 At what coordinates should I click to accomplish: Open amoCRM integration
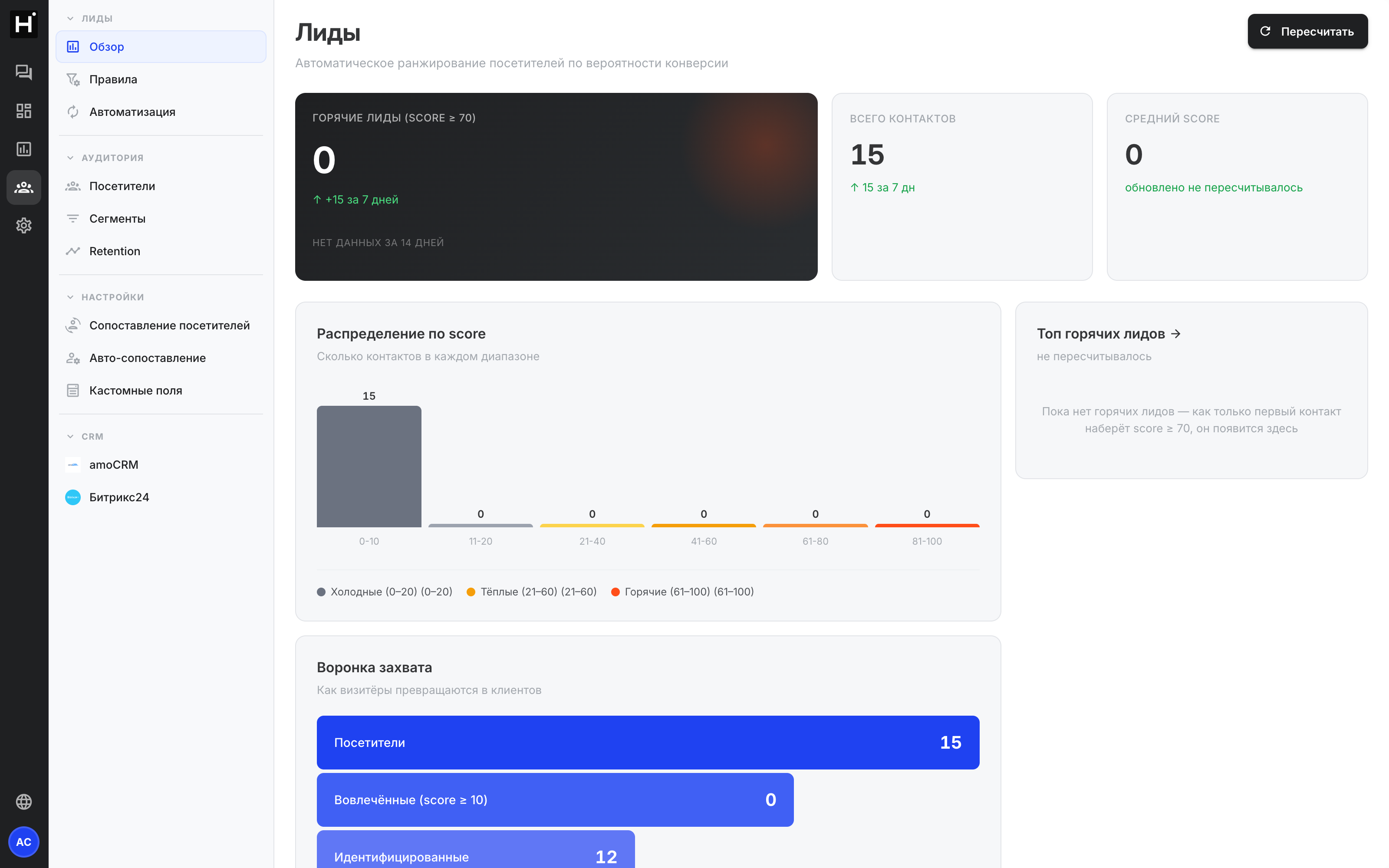(x=161, y=465)
